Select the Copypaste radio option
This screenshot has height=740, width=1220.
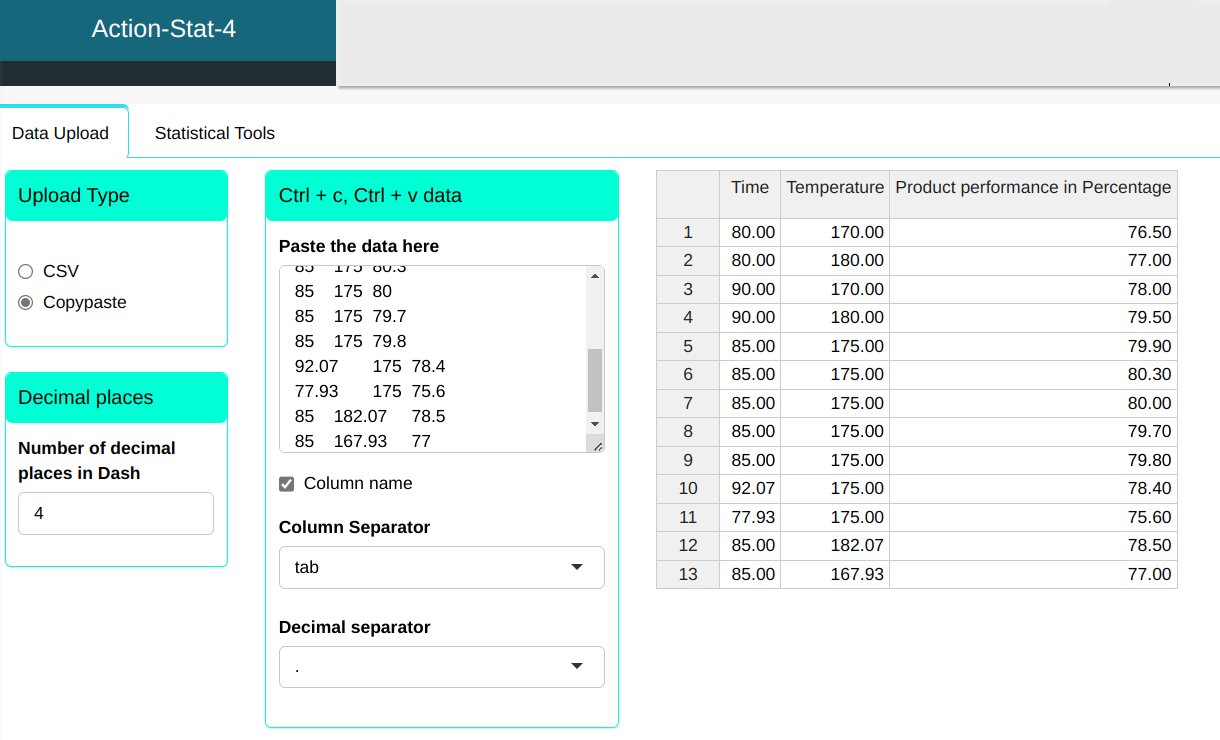[26, 302]
